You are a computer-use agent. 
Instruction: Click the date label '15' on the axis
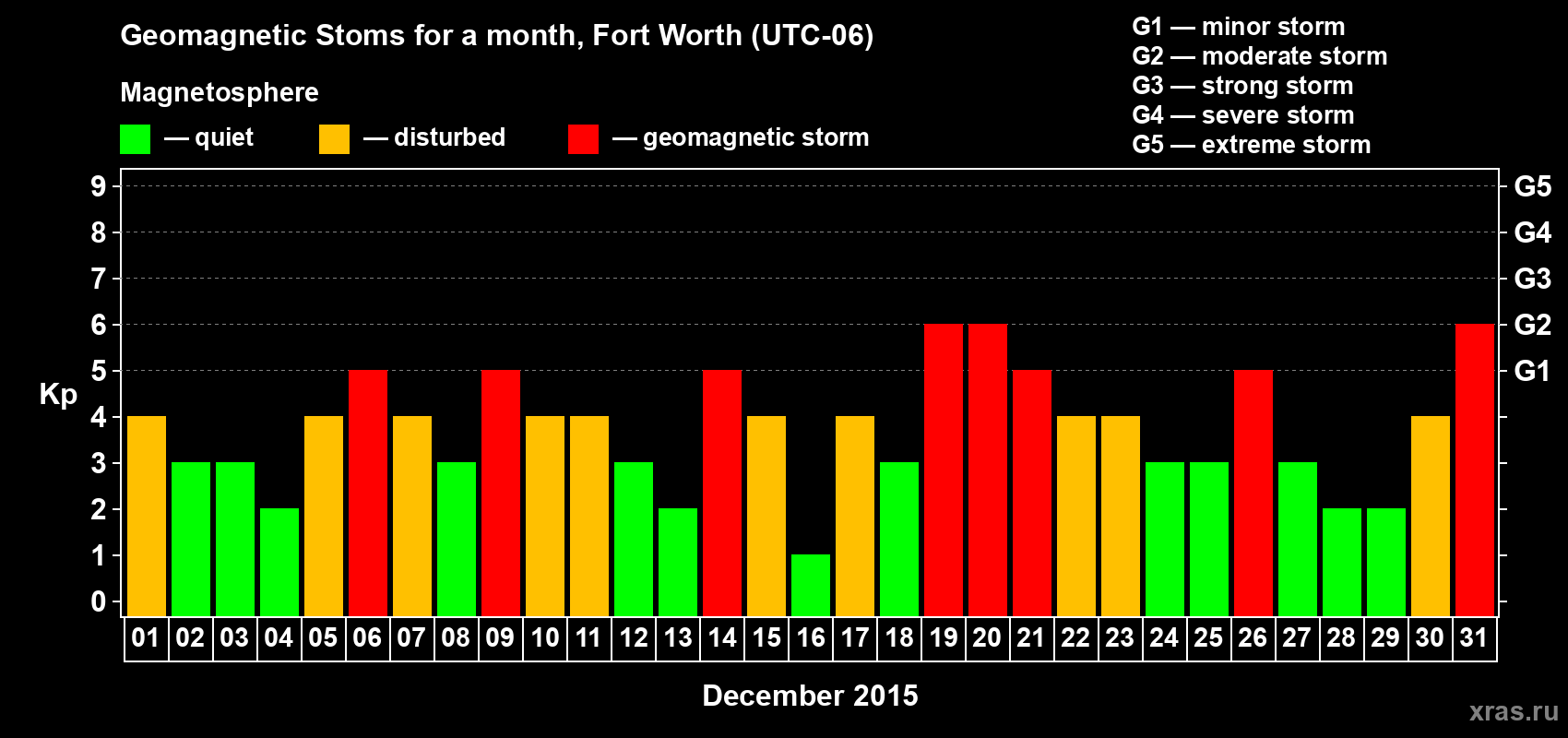click(766, 638)
